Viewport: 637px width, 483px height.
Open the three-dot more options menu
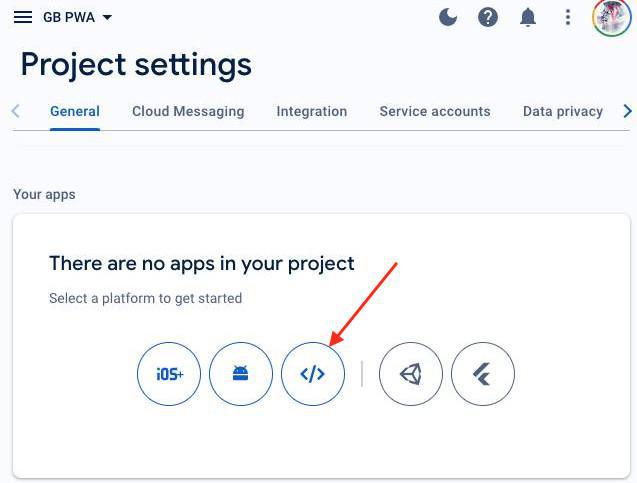pos(568,17)
